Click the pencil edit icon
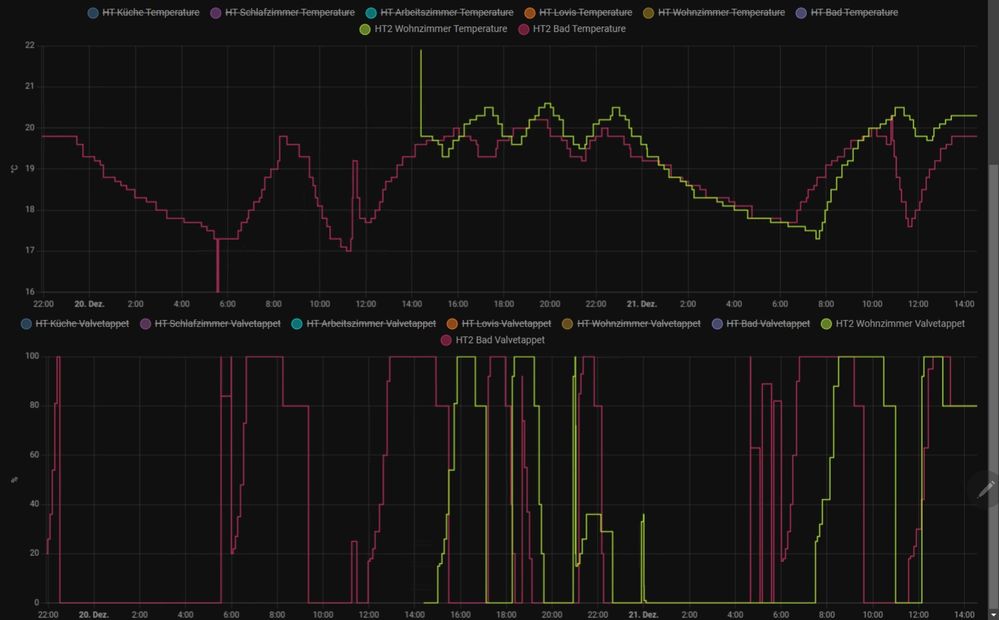This screenshot has width=999, height=620. pyautogui.click(x=985, y=490)
